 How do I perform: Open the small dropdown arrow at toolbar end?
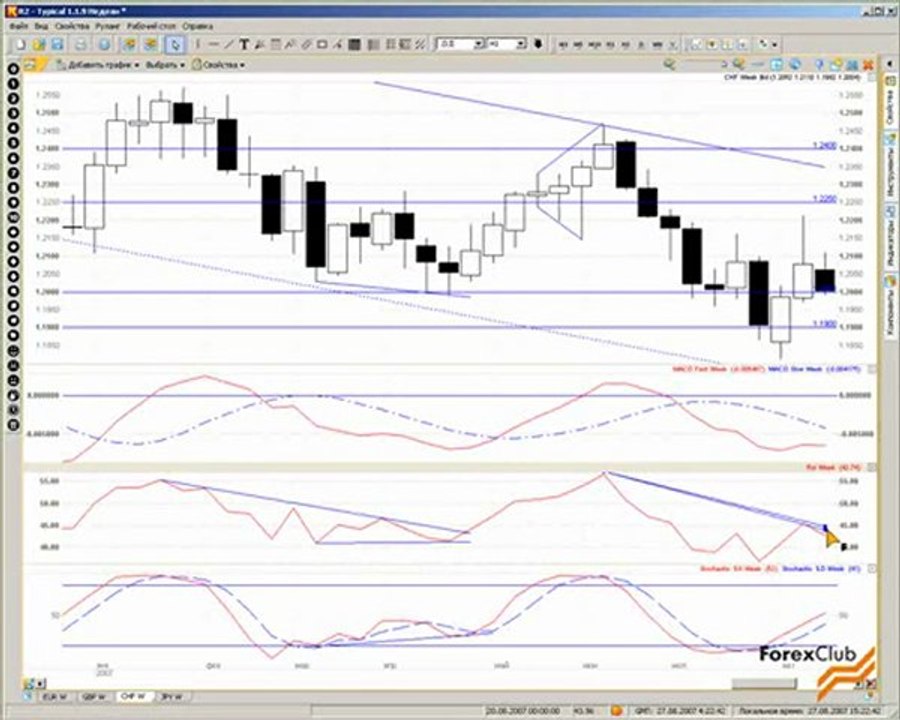click(x=775, y=44)
